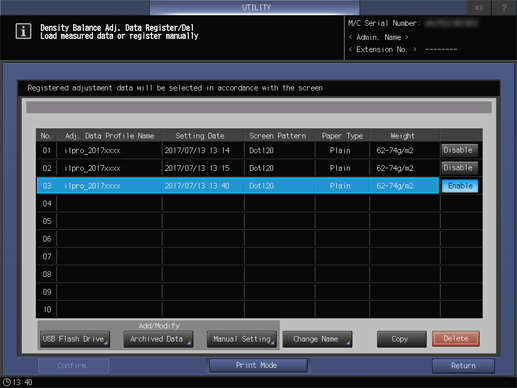Click the Weight column header

(402, 136)
